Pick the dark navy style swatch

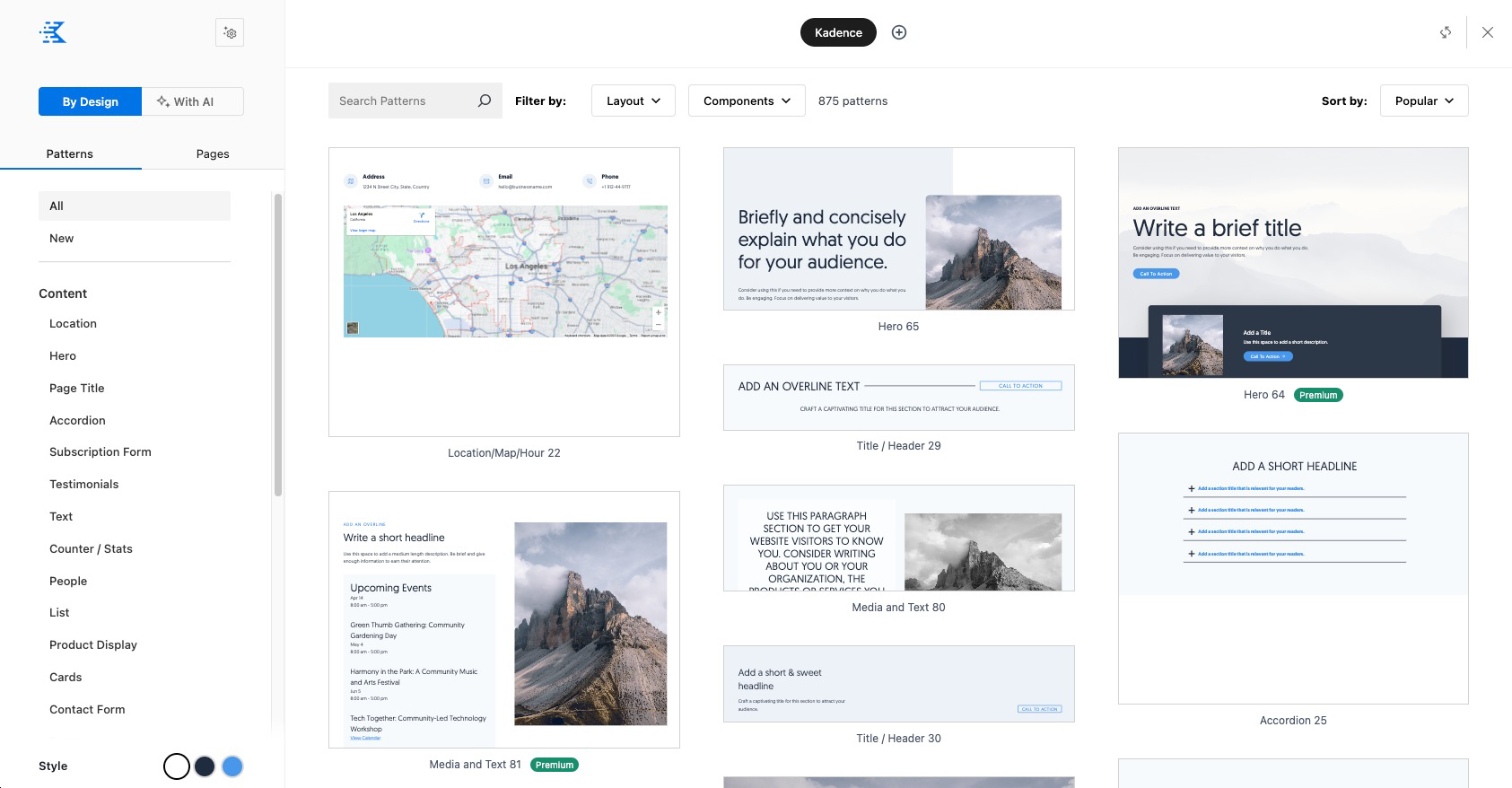(205, 766)
